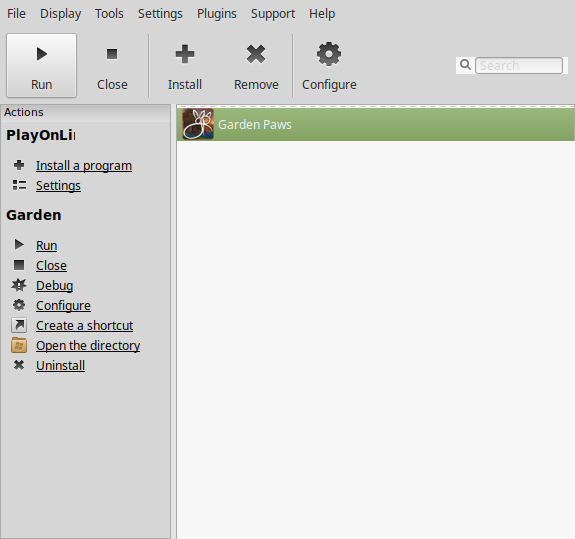575x539 pixels.
Task: Click the Debug bug icon in sidebar
Action: 19,285
